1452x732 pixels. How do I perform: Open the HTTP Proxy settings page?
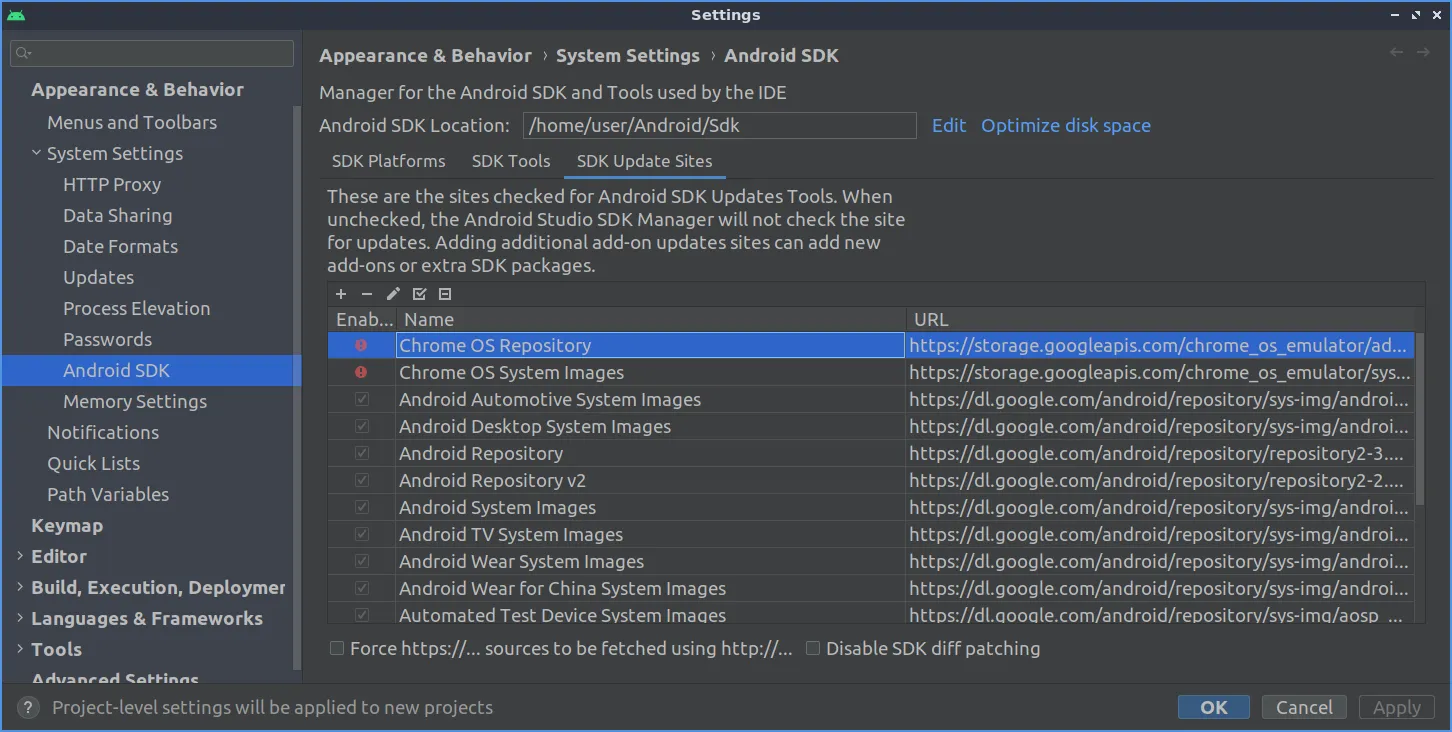coord(112,184)
